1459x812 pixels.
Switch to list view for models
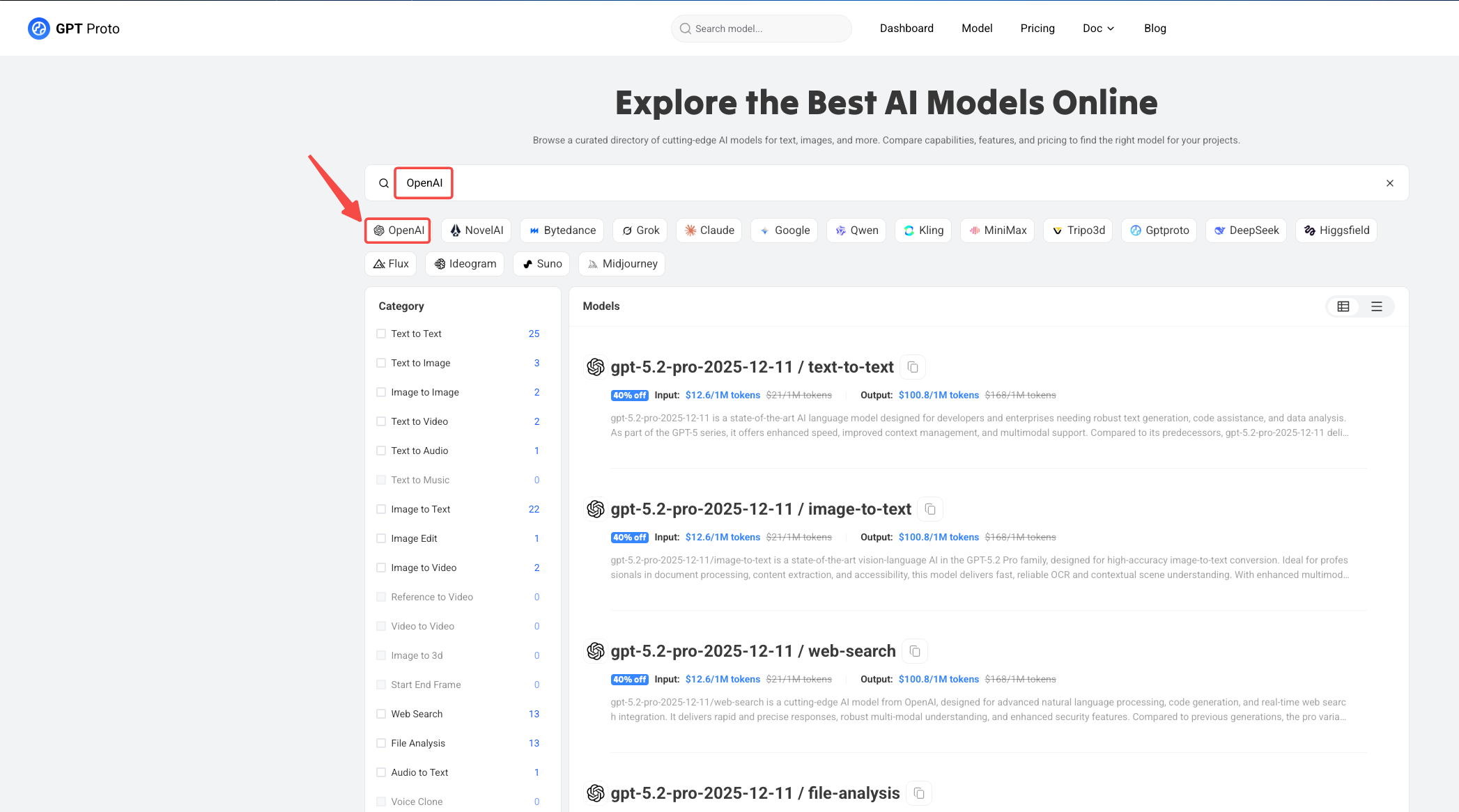click(1376, 306)
